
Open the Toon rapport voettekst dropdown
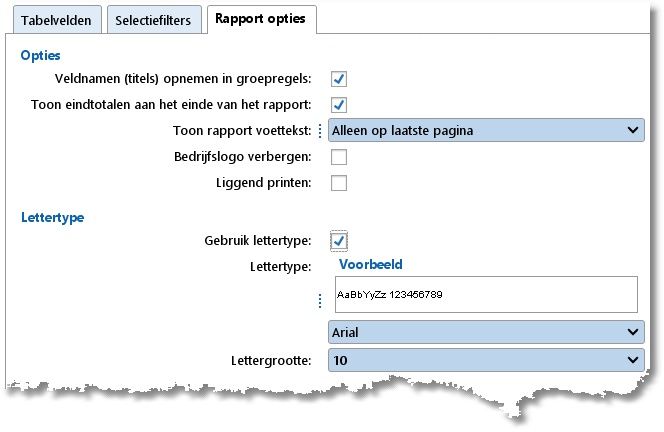point(486,130)
